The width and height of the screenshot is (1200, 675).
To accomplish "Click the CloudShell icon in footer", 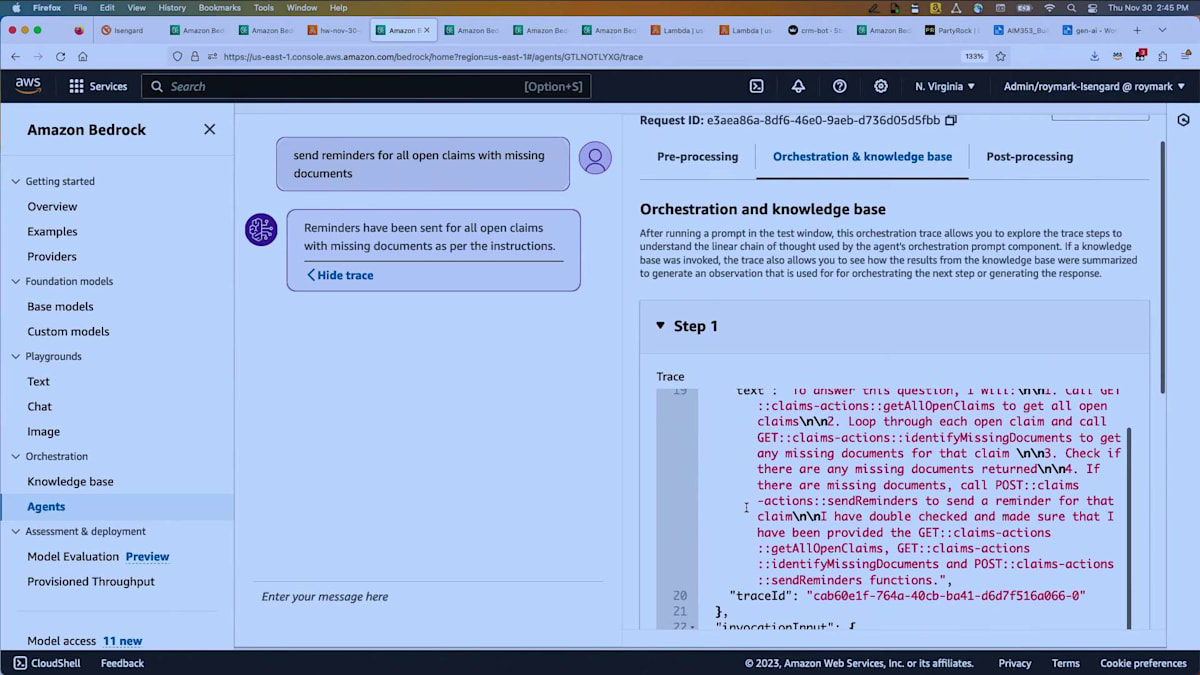I will (x=20, y=663).
